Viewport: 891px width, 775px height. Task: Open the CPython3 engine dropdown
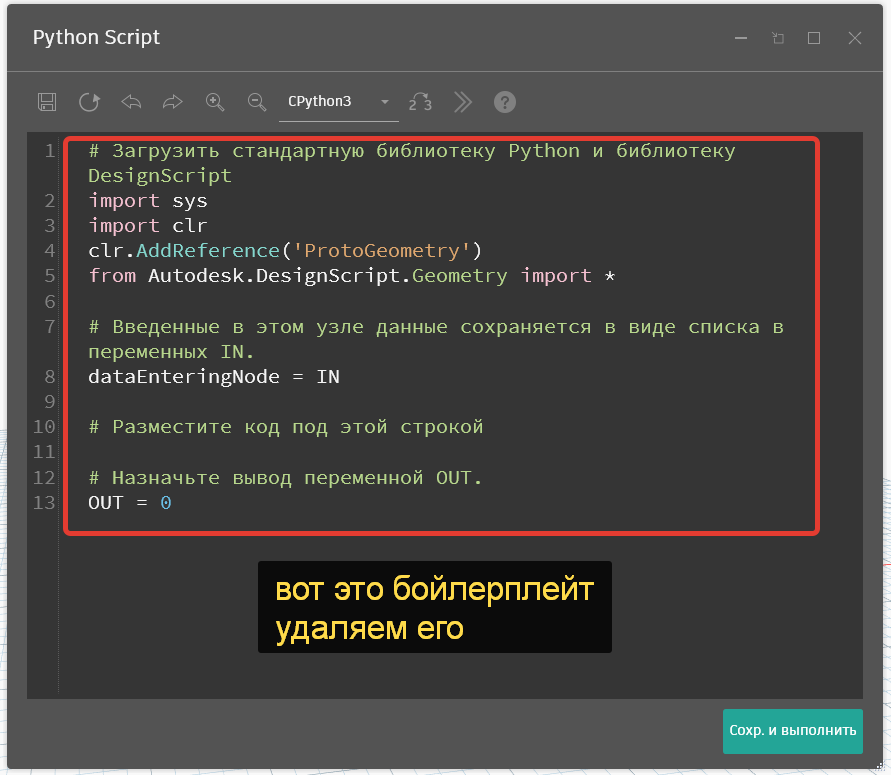pos(339,102)
